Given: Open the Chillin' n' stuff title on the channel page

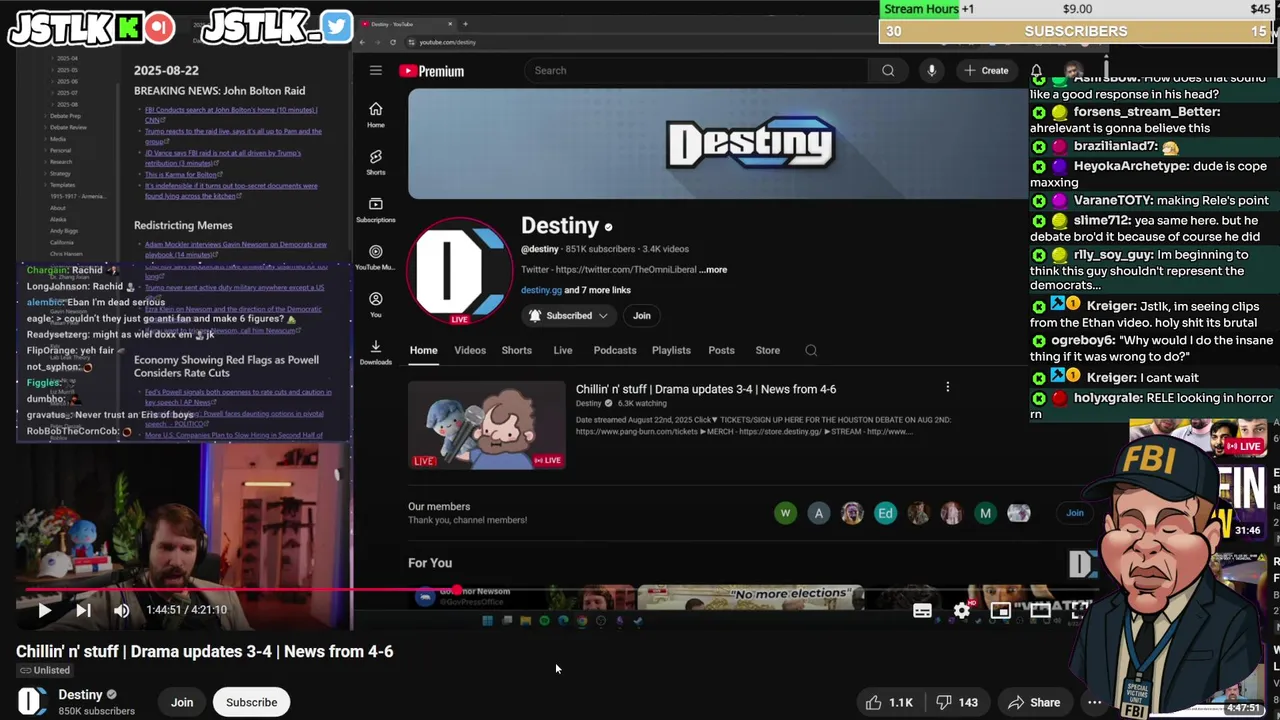Looking at the screenshot, I should point(706,389).
